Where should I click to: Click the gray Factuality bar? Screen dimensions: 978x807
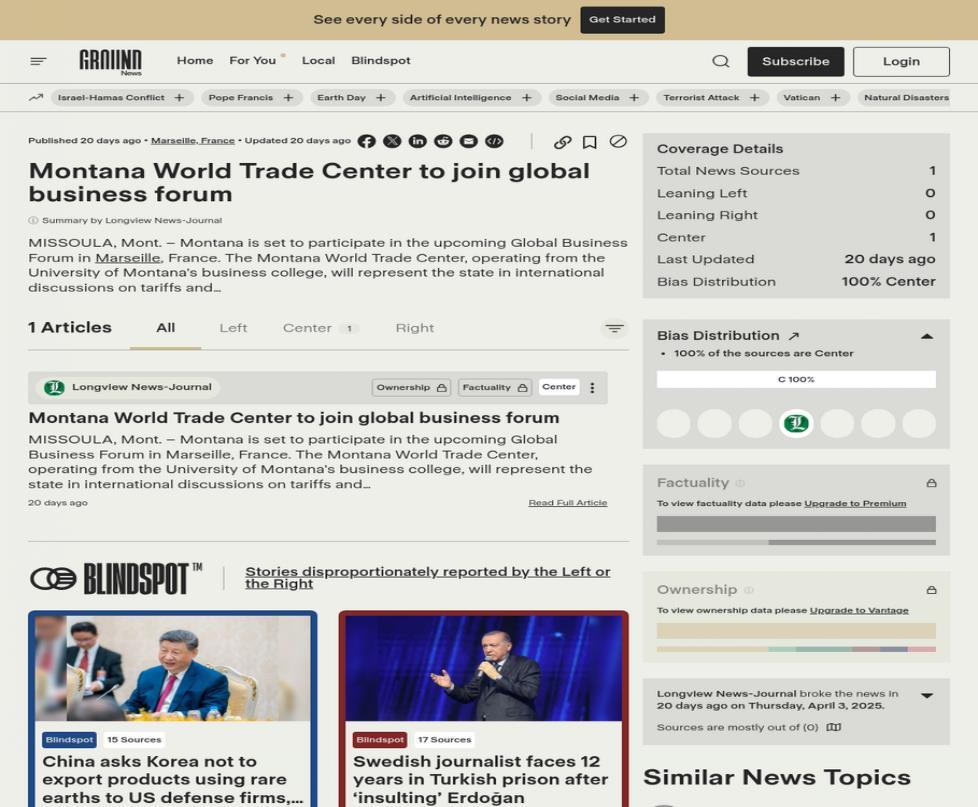(796, 524)
